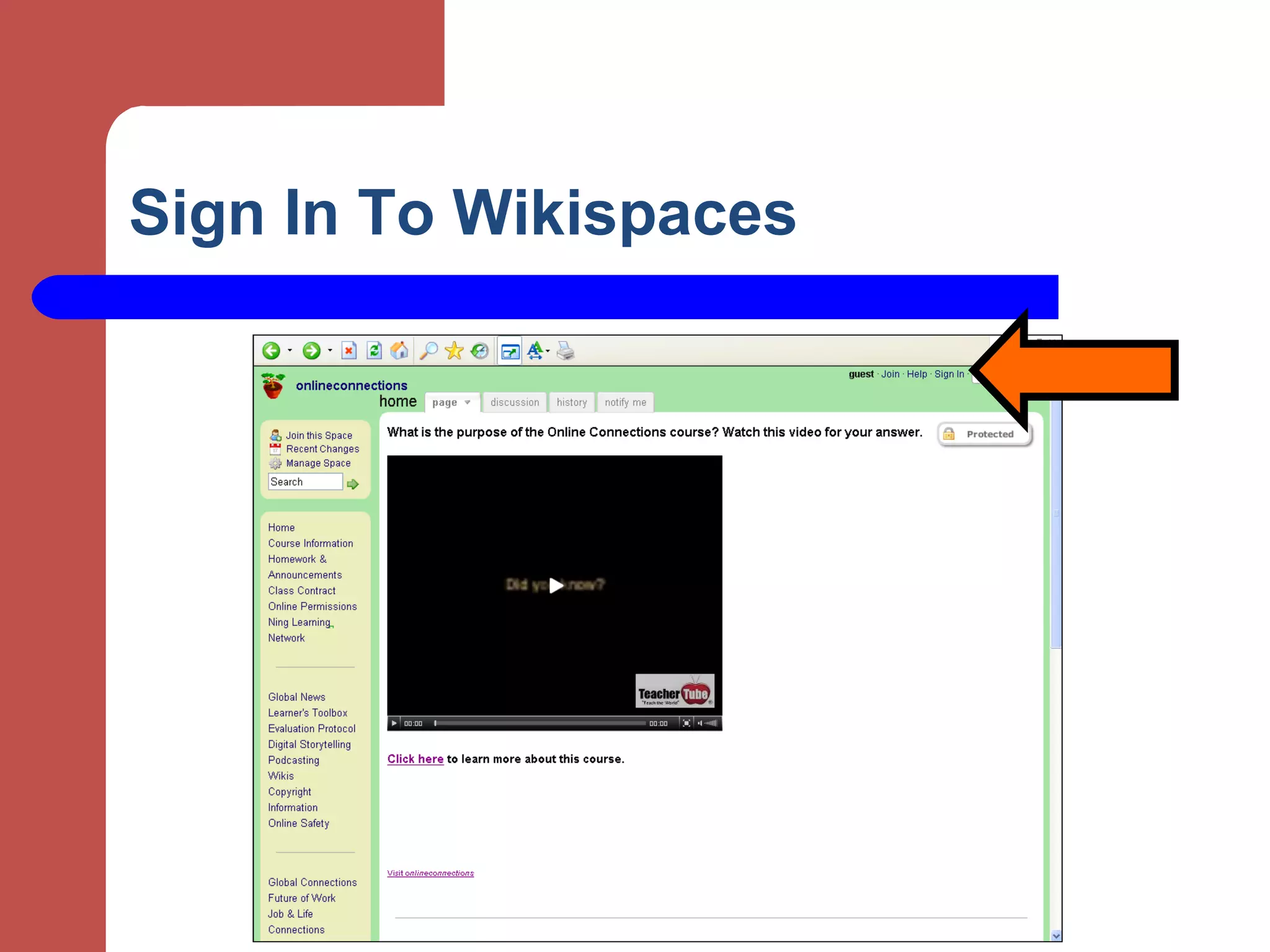
Task: Switch to the discussion tab
Action: (x=515, y=402)
